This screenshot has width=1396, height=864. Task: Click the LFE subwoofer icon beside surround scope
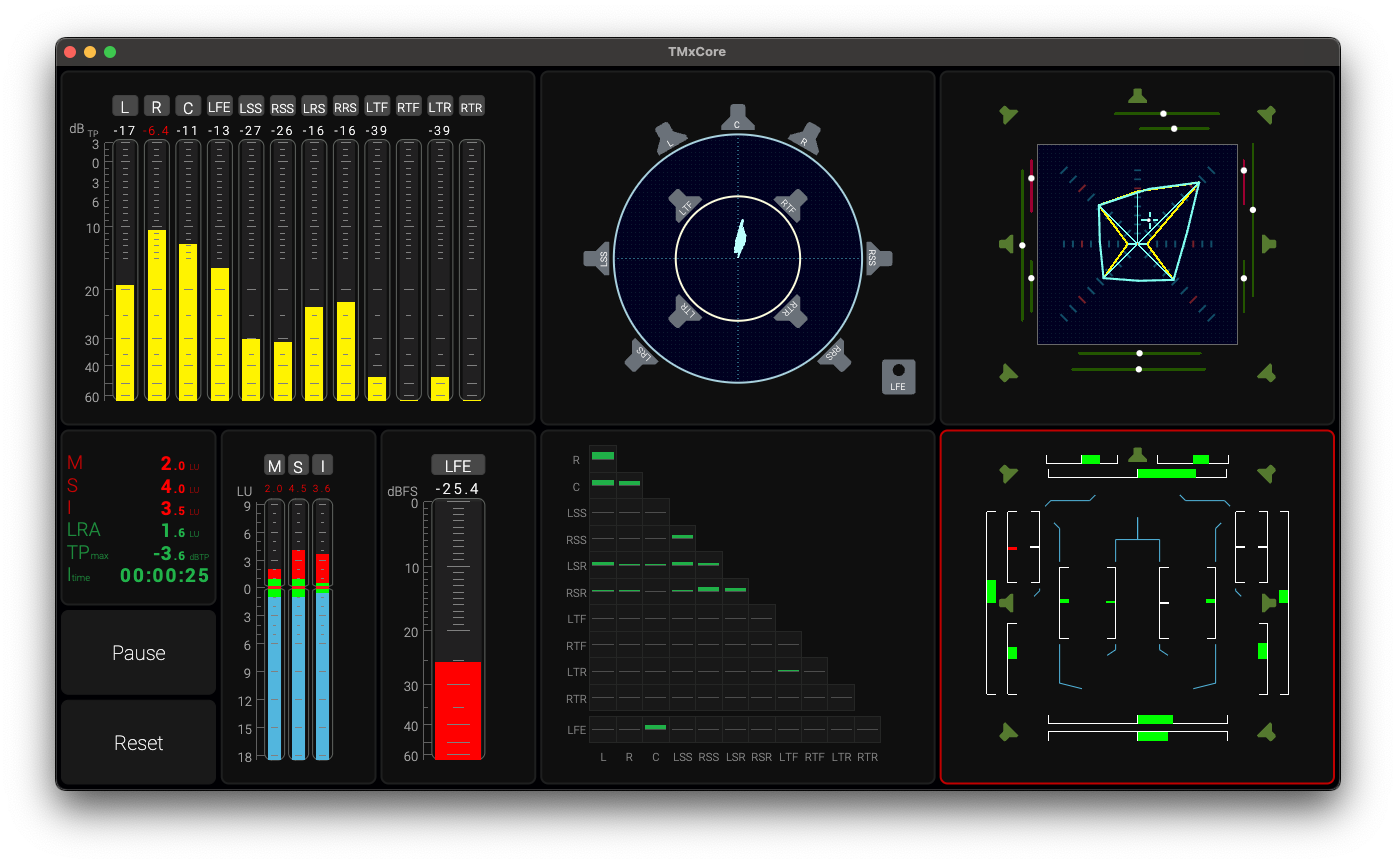(x=898, y=376)
